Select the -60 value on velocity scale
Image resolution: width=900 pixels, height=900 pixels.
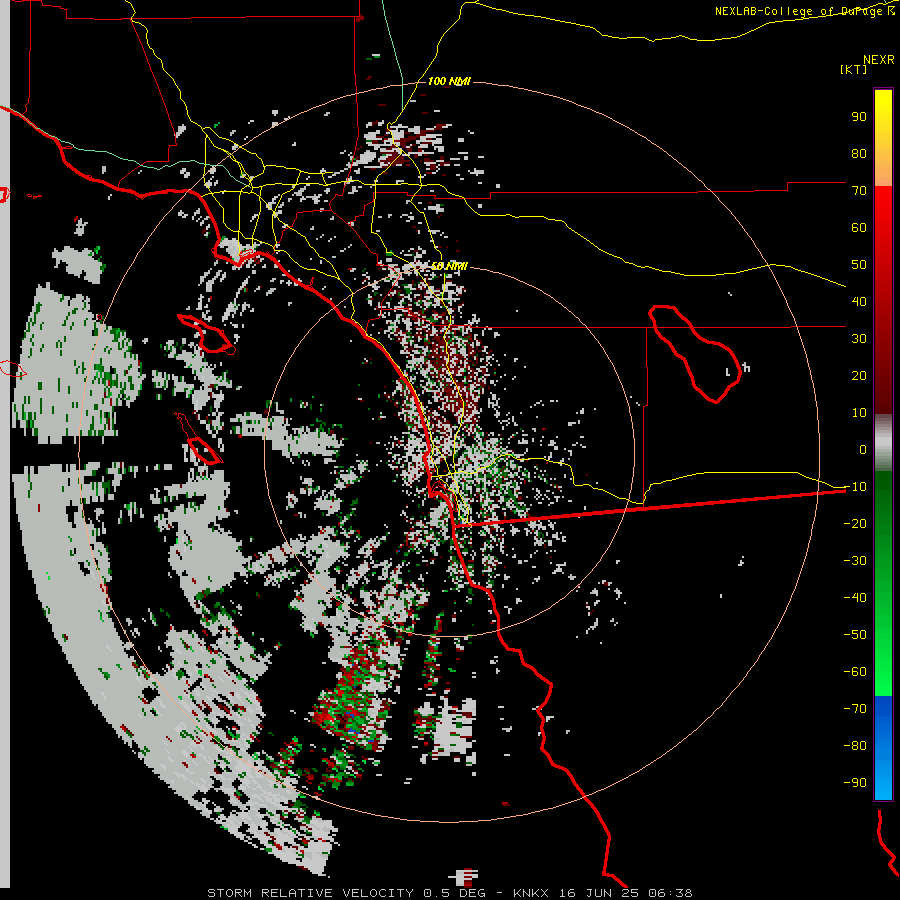click(855, 672)
